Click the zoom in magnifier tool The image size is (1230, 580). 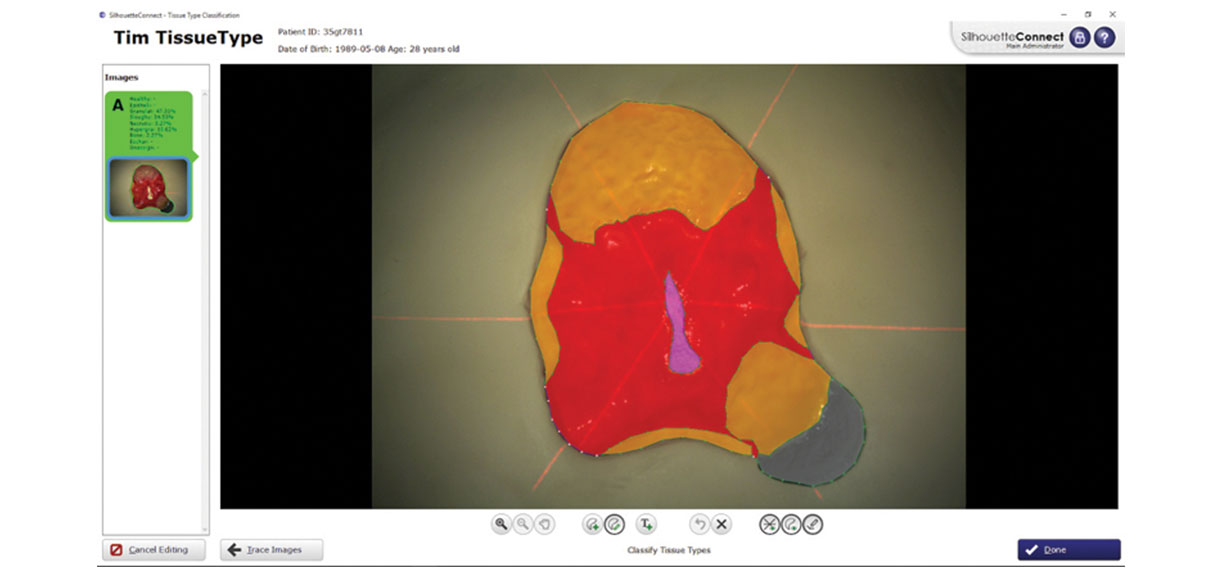pyautogui.click(x=500, y=524)
